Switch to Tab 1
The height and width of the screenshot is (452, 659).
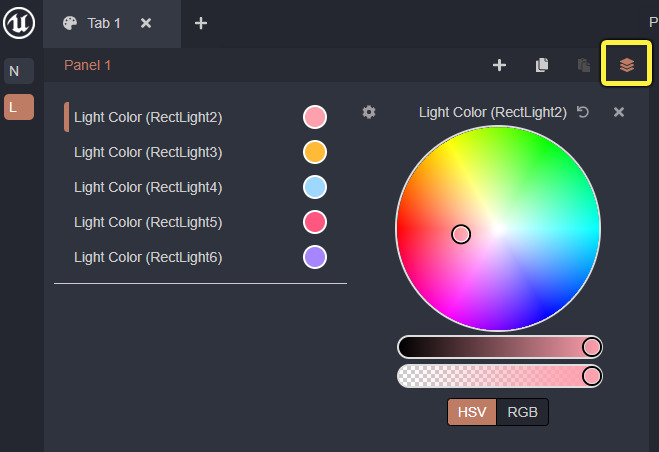click(x=103, y=23)
